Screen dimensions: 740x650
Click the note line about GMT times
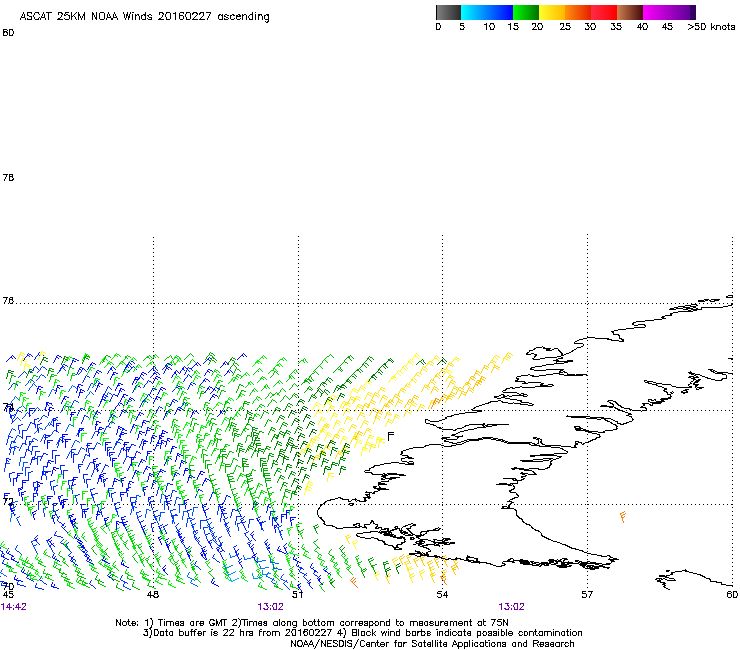[312, 623]
